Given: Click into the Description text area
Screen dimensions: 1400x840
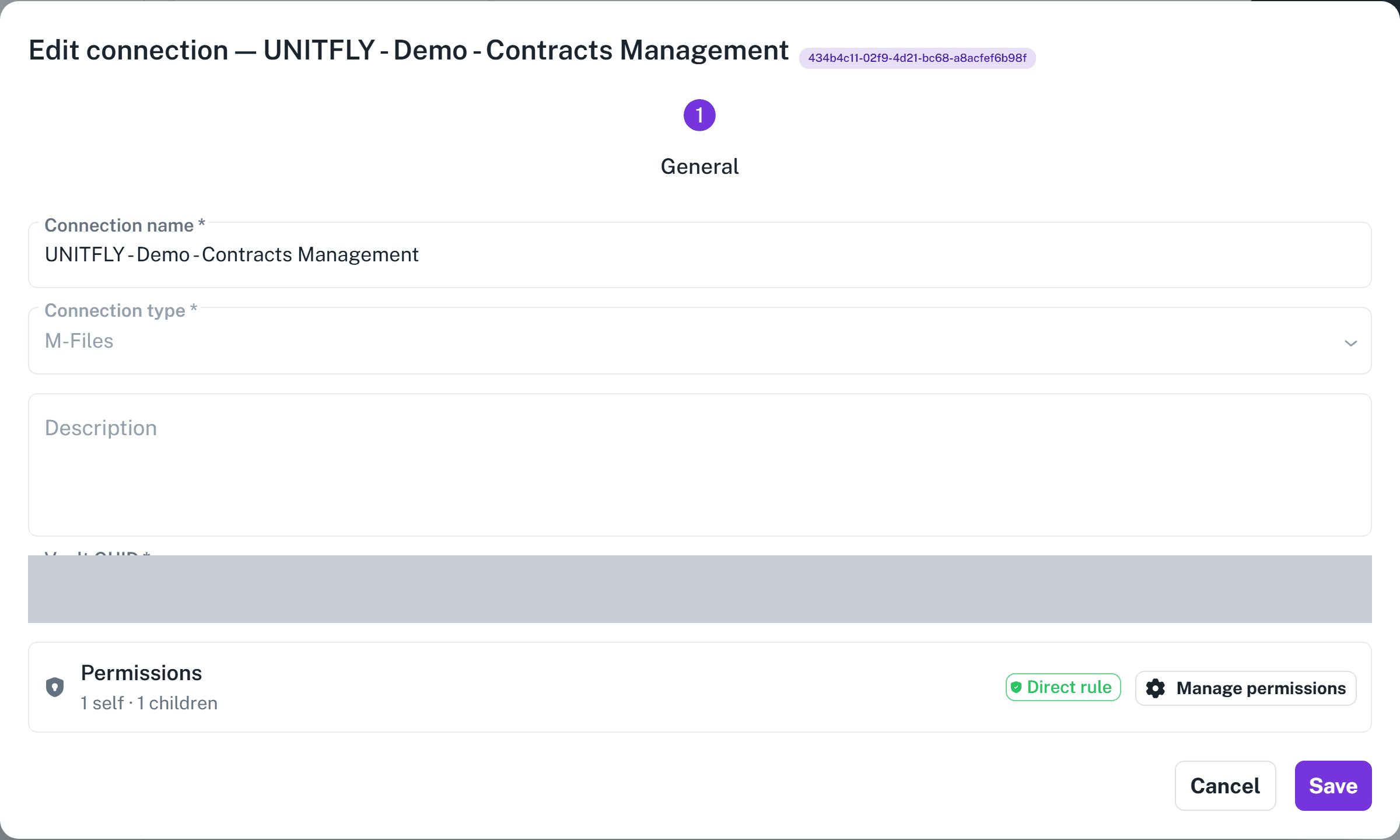Looking at the screenshot, I should [699, 465].
